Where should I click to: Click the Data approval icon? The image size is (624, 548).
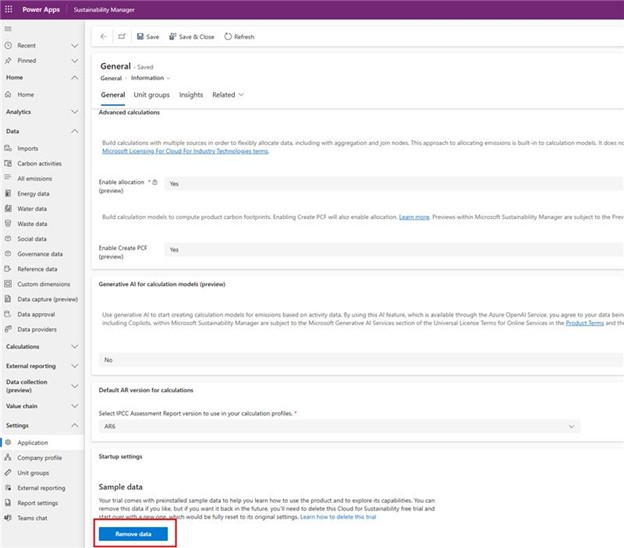pyautogui.click(x=8, y=314)
